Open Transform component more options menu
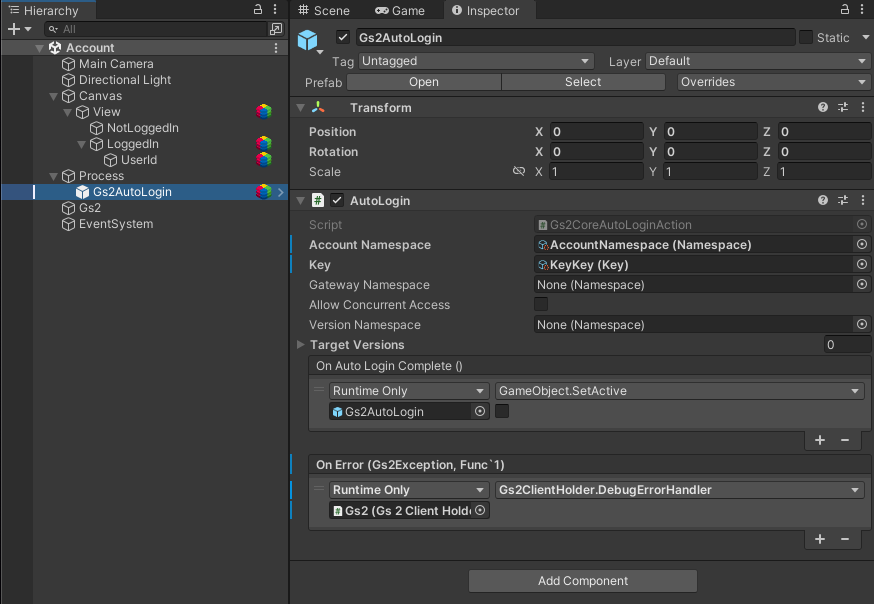 863,108
